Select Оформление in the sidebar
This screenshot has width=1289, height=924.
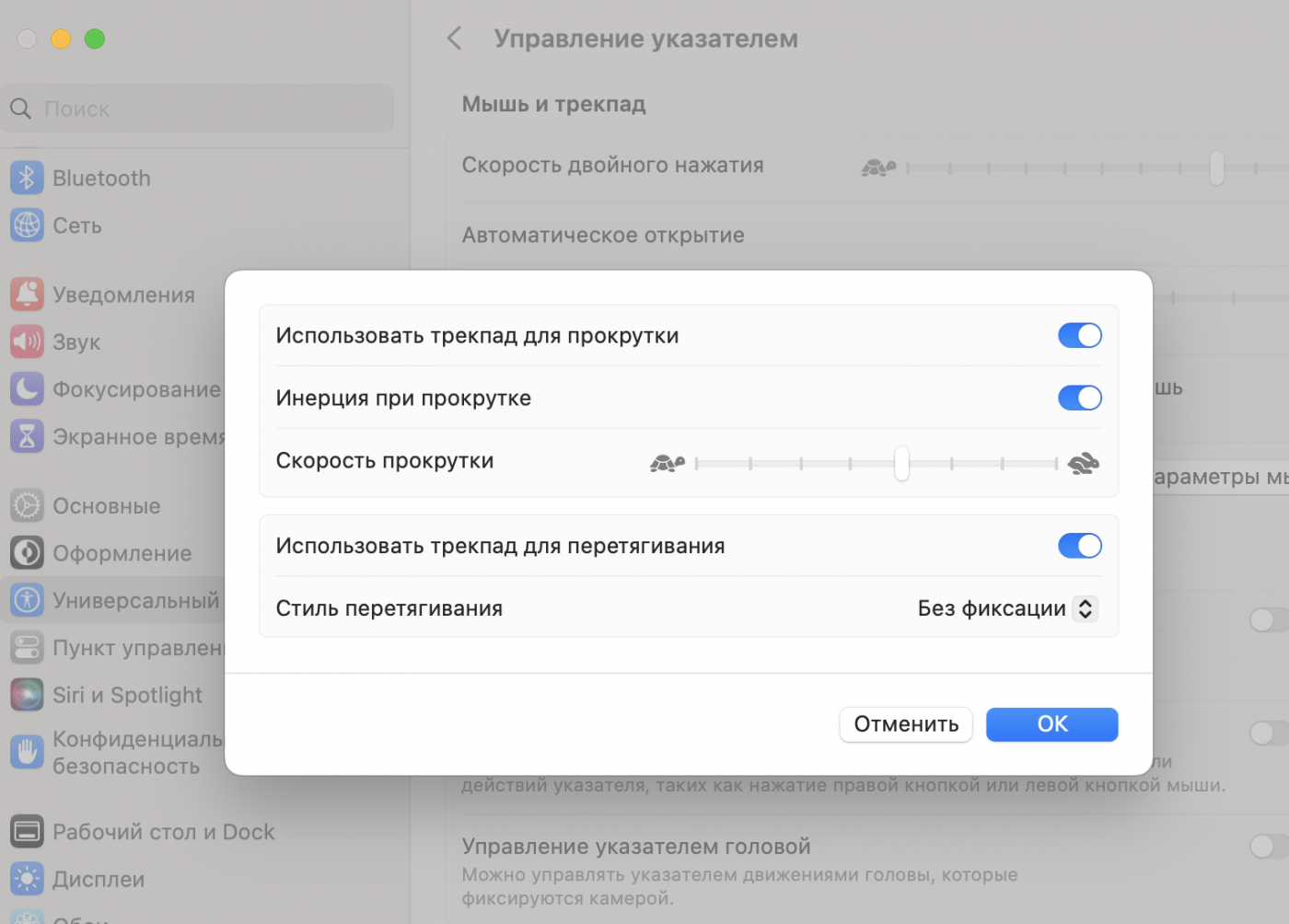122,553
